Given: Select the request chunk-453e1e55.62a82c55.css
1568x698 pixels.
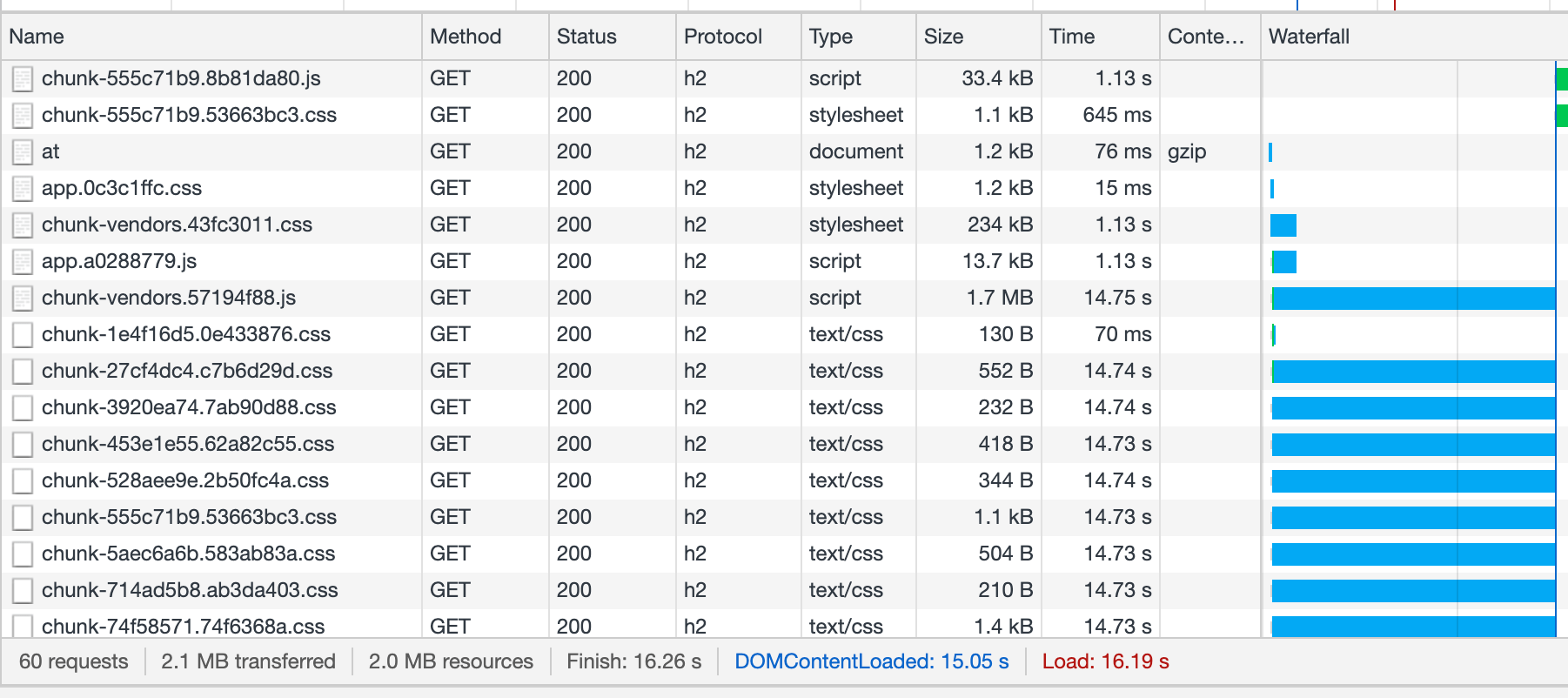Looking at the screenshot, I should pos(188,444).
